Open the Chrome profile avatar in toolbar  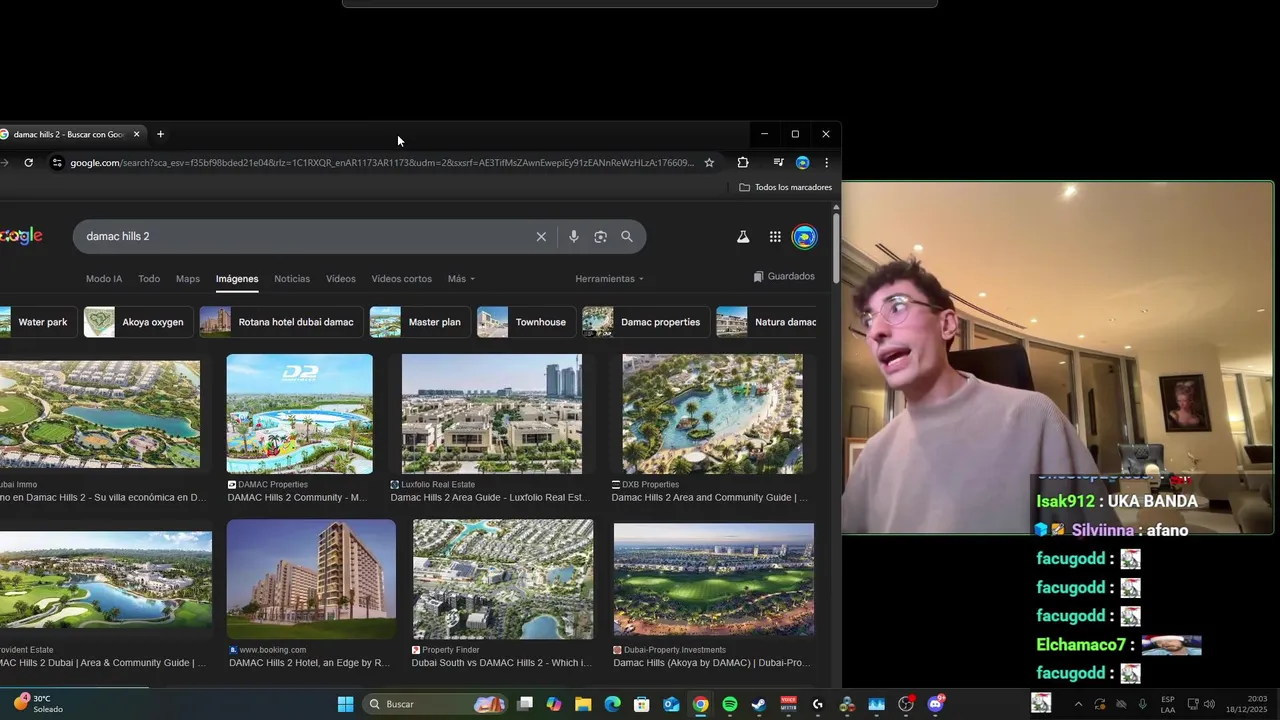tap(802, 163)
